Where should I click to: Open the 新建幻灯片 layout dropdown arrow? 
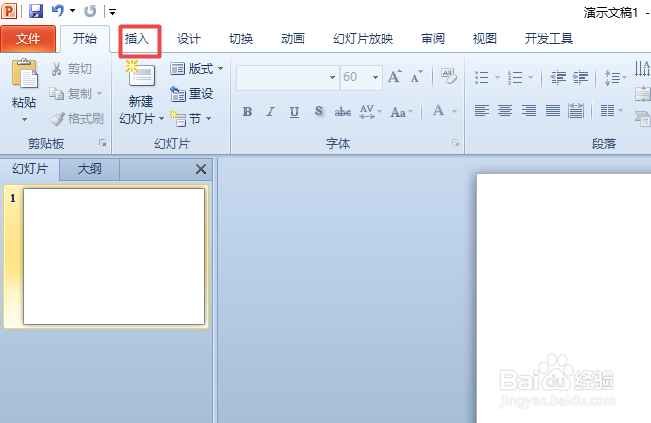point(162,119)
